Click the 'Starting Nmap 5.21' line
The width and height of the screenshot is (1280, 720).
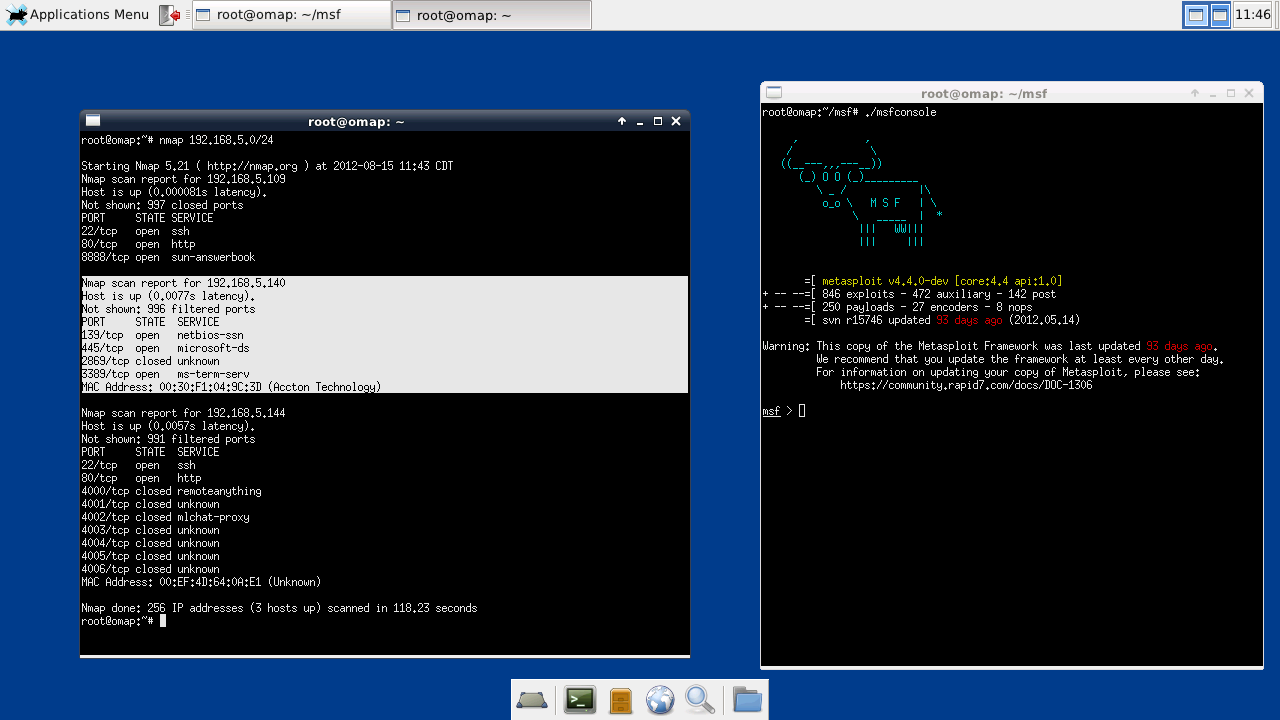(267, 166)
